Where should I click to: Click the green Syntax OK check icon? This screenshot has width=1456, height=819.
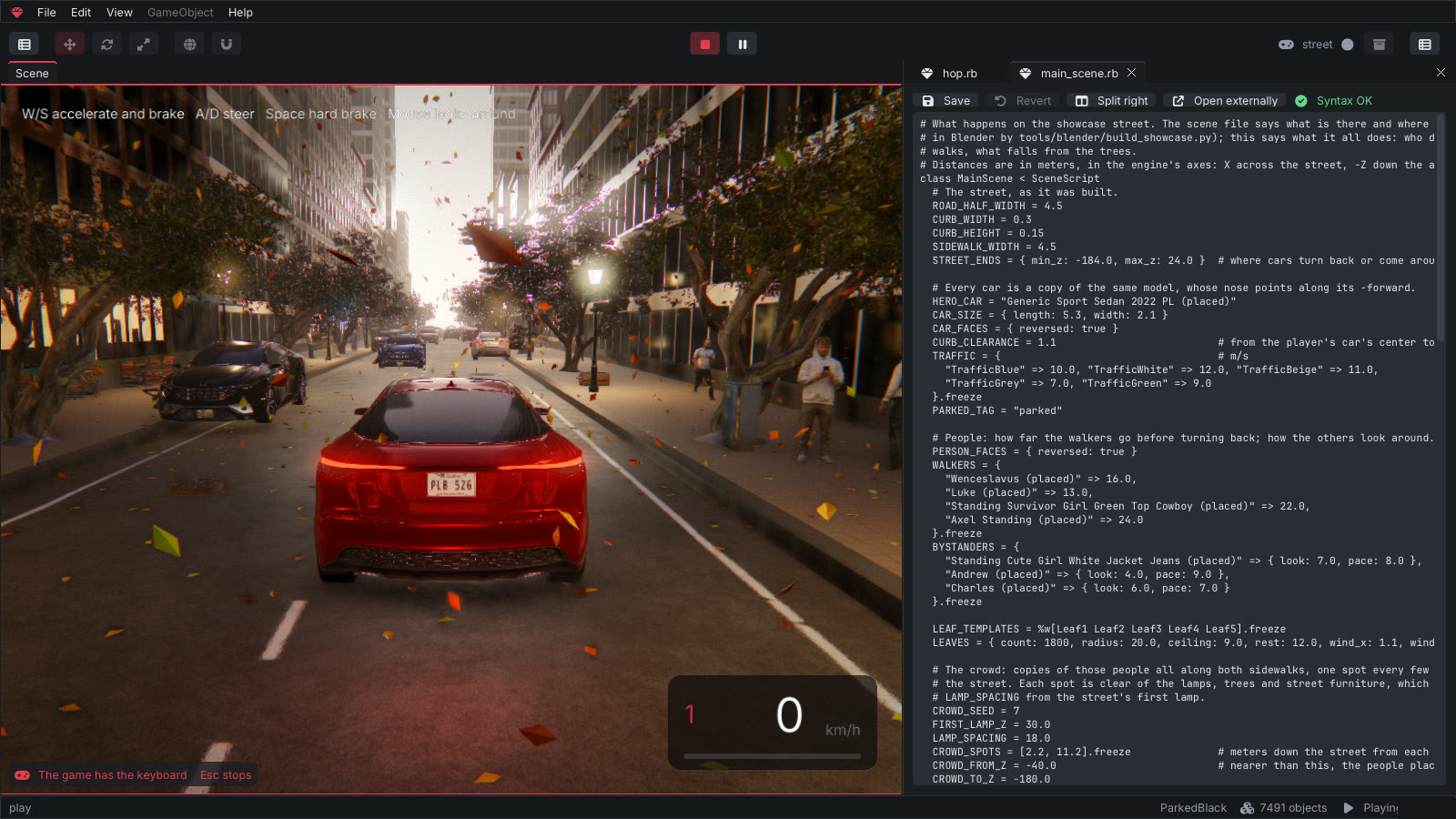point(1301,101)
